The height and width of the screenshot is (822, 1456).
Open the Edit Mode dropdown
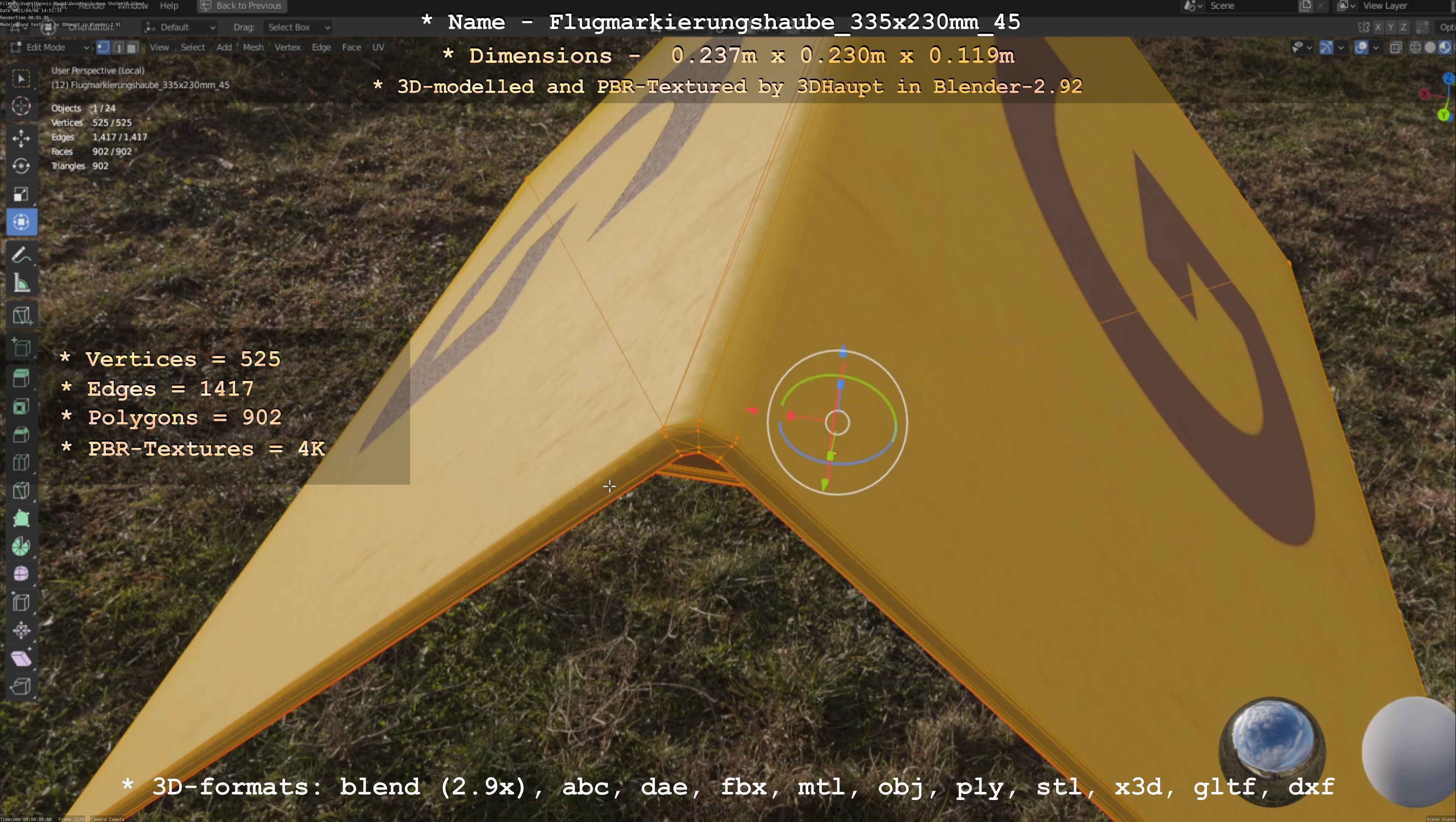pos(50,47)
